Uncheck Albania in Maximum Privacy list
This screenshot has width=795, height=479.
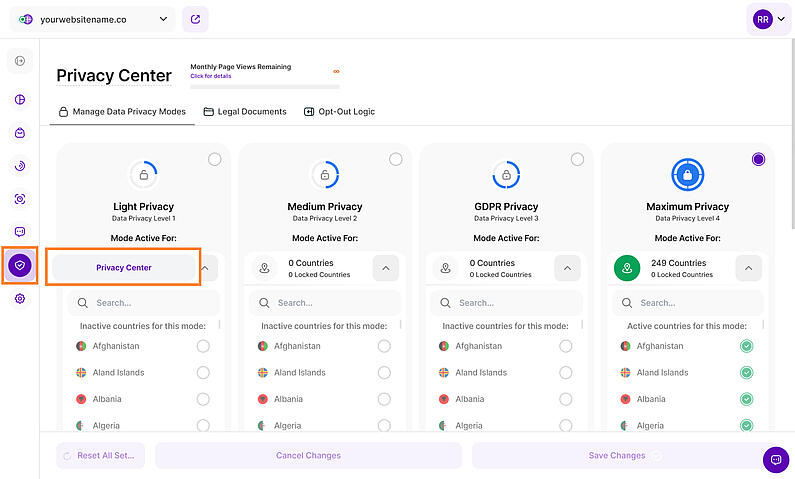pos(746,399)
